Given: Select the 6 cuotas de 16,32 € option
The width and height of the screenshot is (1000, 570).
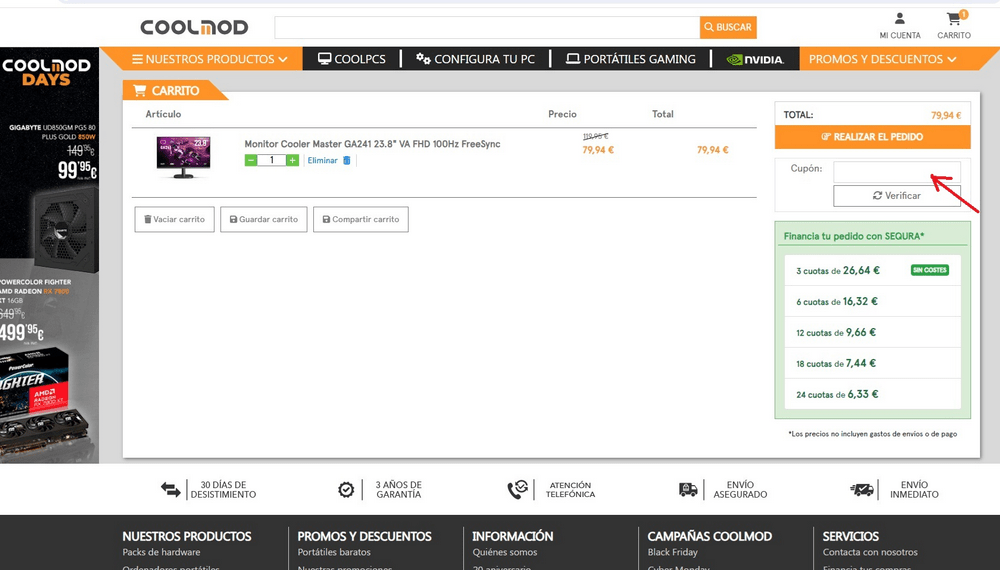Looking at the screenshot, I should pos(872,302).
